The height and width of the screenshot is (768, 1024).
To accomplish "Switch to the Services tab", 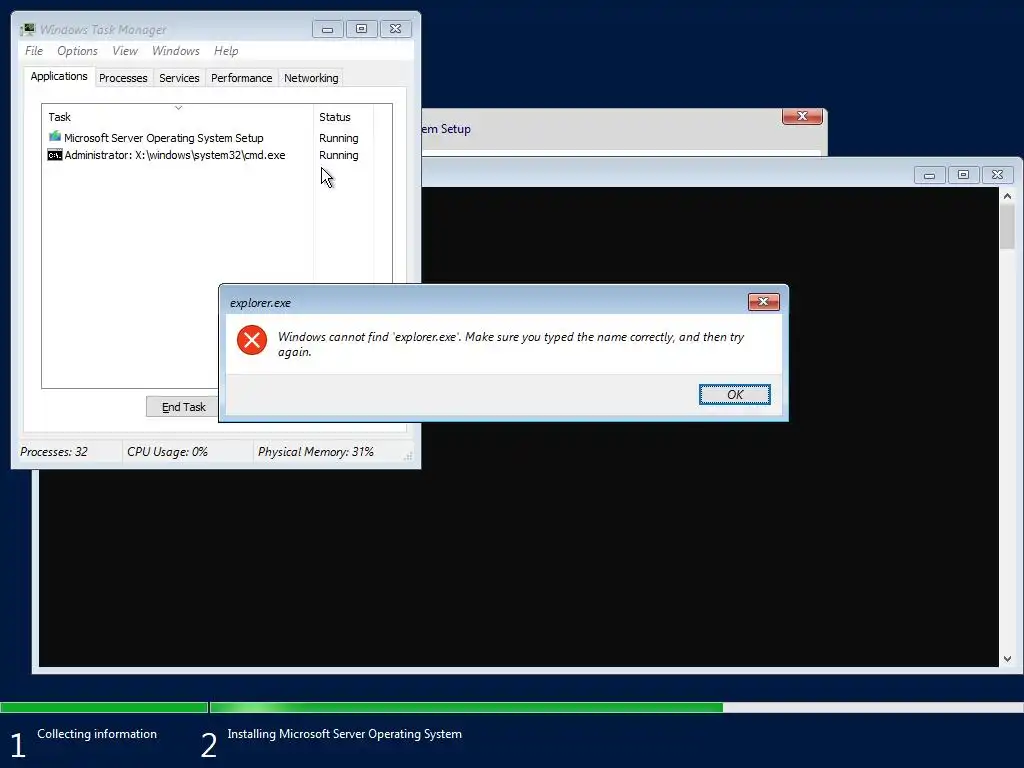I will [x=179, y=78].
